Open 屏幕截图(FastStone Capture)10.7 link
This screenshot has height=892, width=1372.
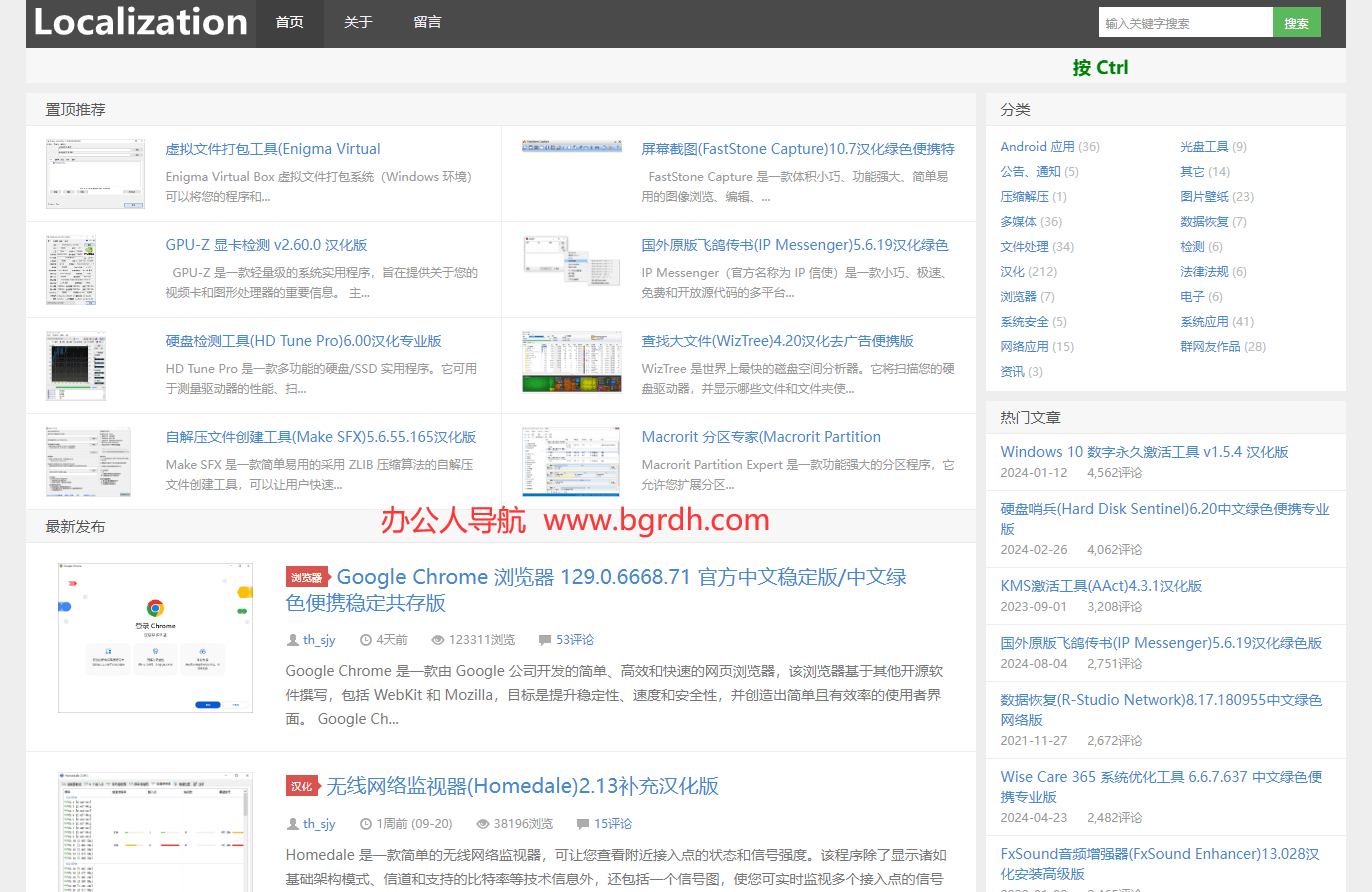[798, 149]
